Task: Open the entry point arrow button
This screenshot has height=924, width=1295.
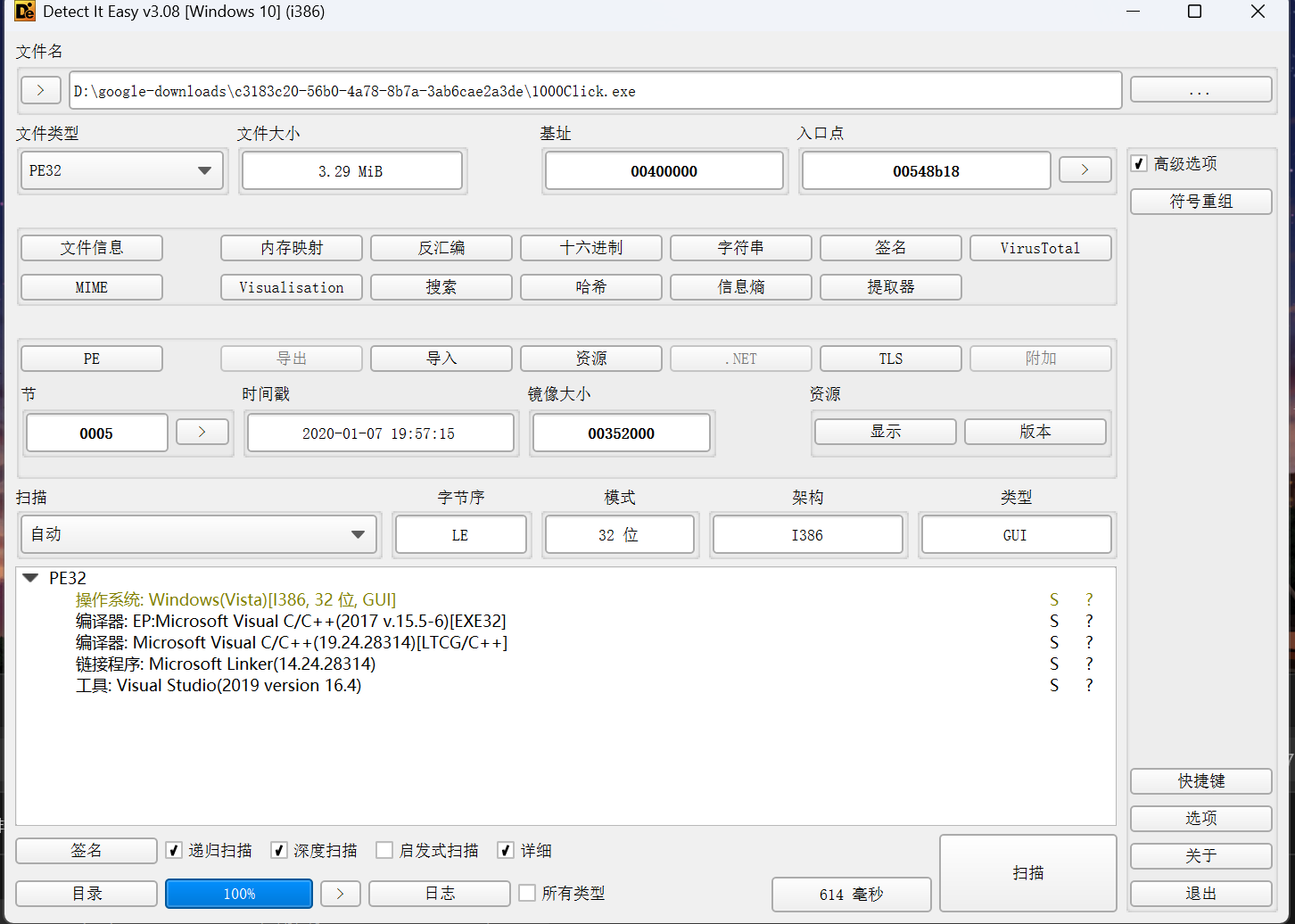Action: tap(1085, 169)
